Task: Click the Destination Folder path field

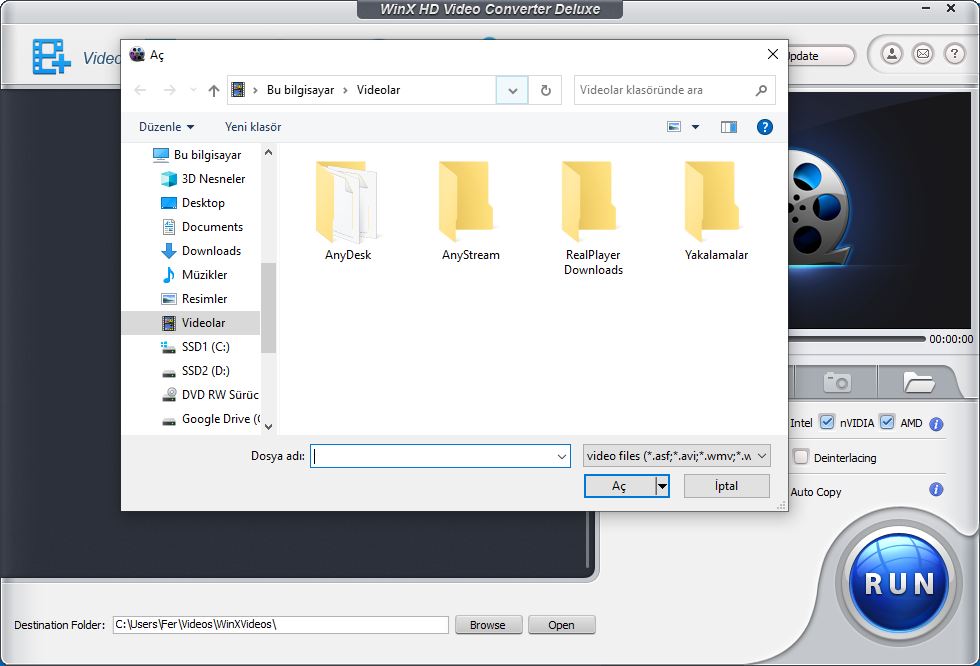Action: pos(281,624)
